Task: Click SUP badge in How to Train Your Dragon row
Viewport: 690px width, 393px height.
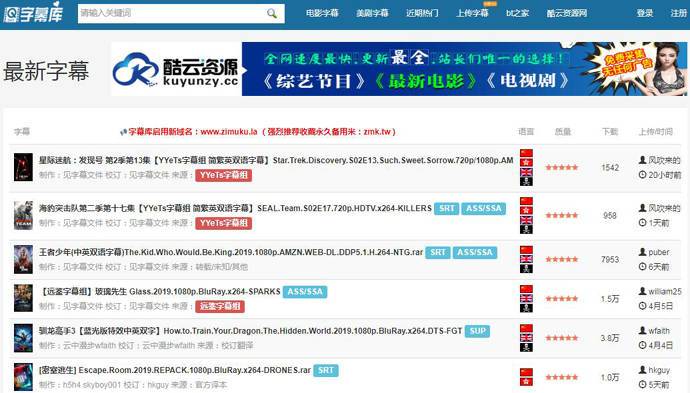Action: 477,331
